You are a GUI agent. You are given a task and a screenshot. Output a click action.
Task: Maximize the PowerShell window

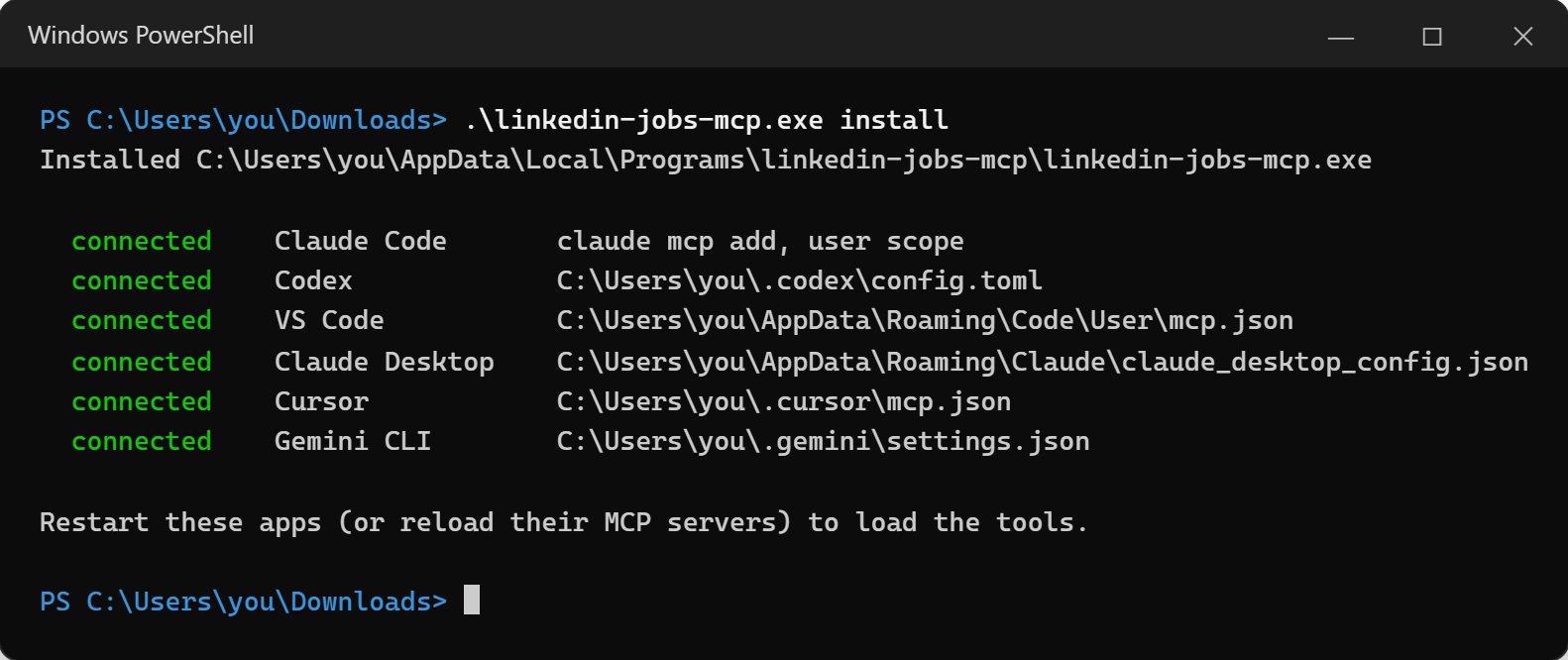1432,37
